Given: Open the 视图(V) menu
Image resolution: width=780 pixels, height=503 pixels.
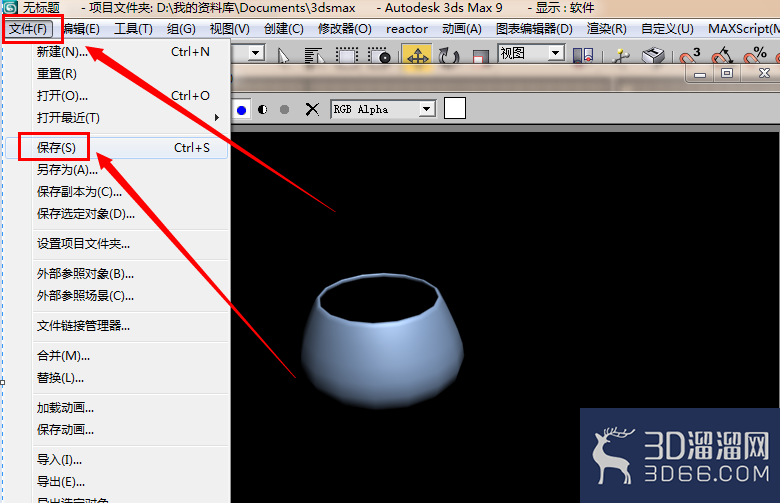Looking at the screenshot, I should tap(229, 29).
